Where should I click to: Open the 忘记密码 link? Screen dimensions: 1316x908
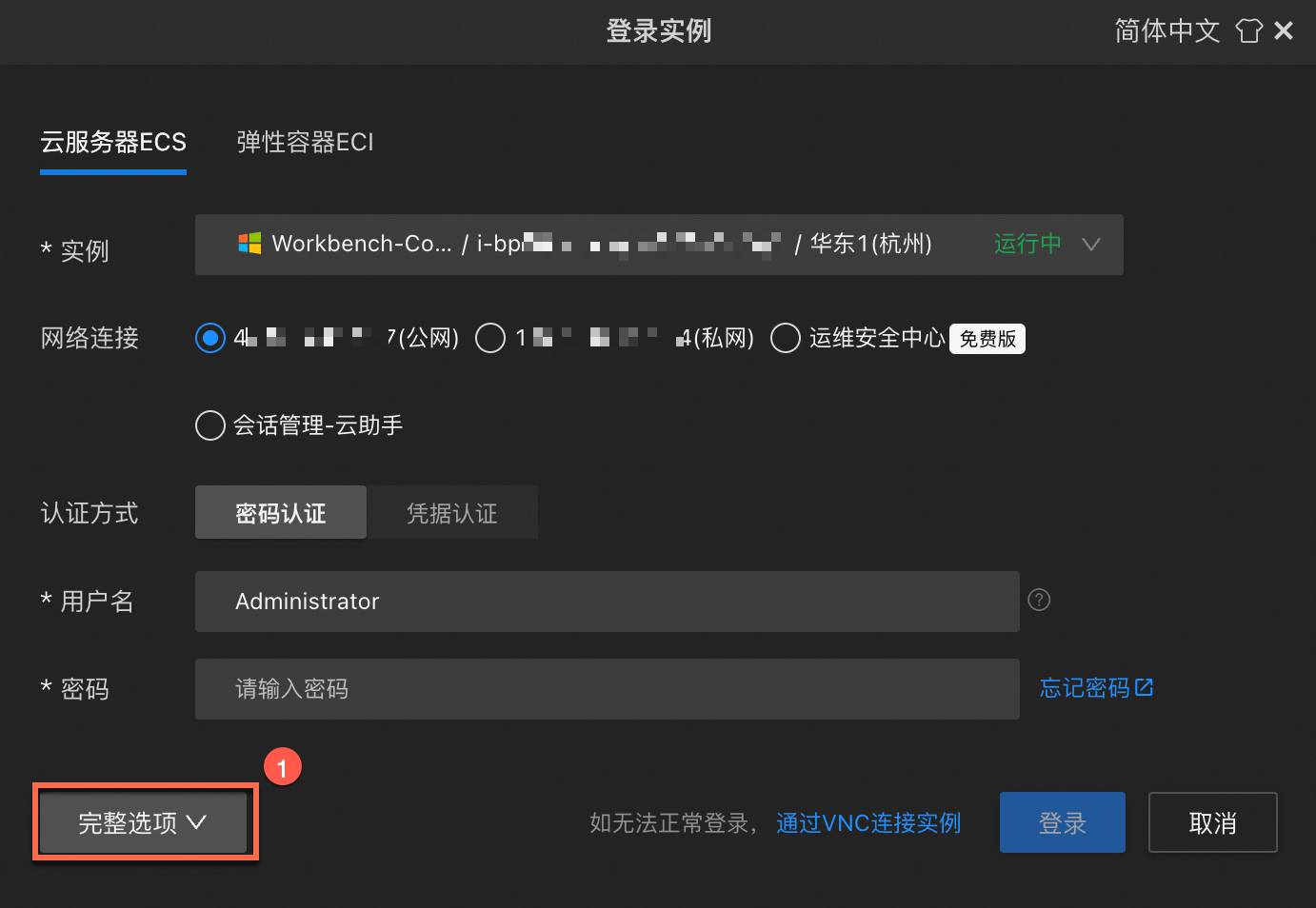pyautogui.click(x=1085, y=688)
